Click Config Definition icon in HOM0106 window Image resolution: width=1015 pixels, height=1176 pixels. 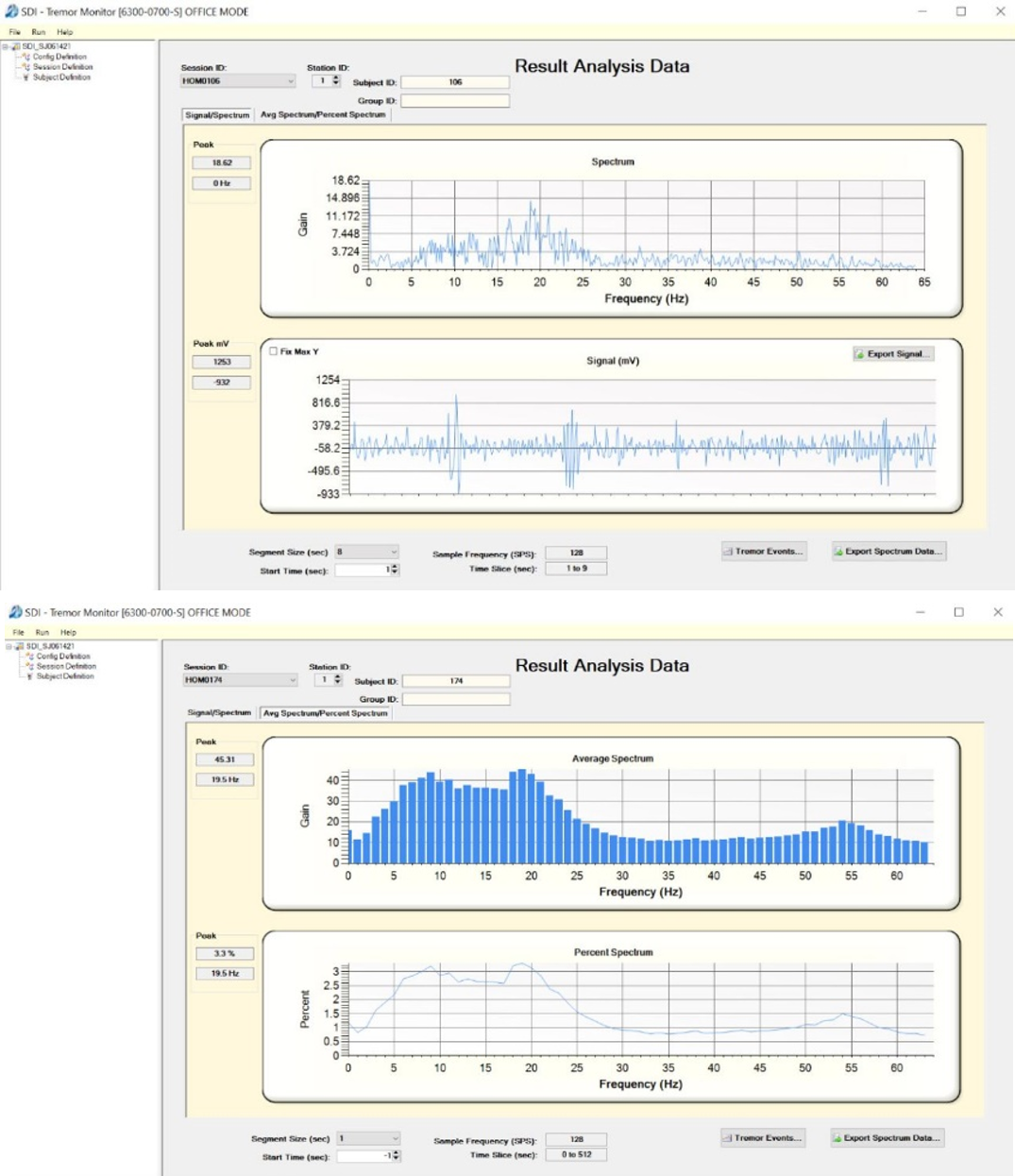[26, 57]
